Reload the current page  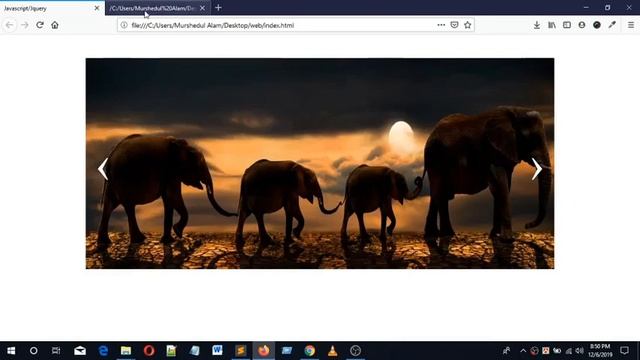click(x=40, y=25)
